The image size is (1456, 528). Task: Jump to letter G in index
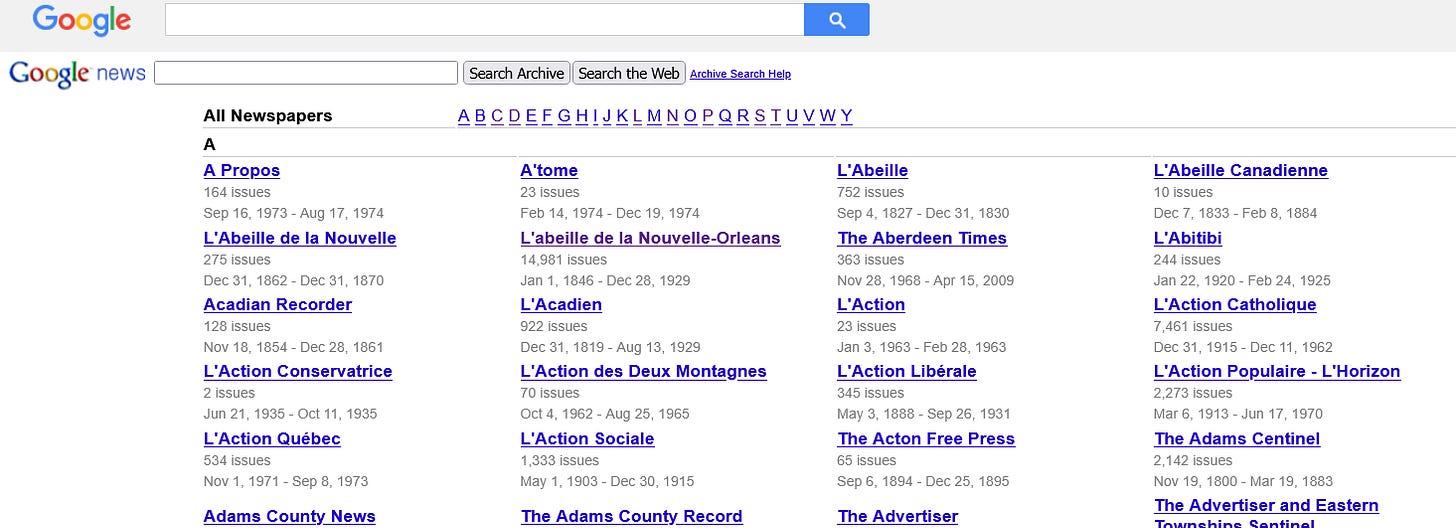click(564, 116)
